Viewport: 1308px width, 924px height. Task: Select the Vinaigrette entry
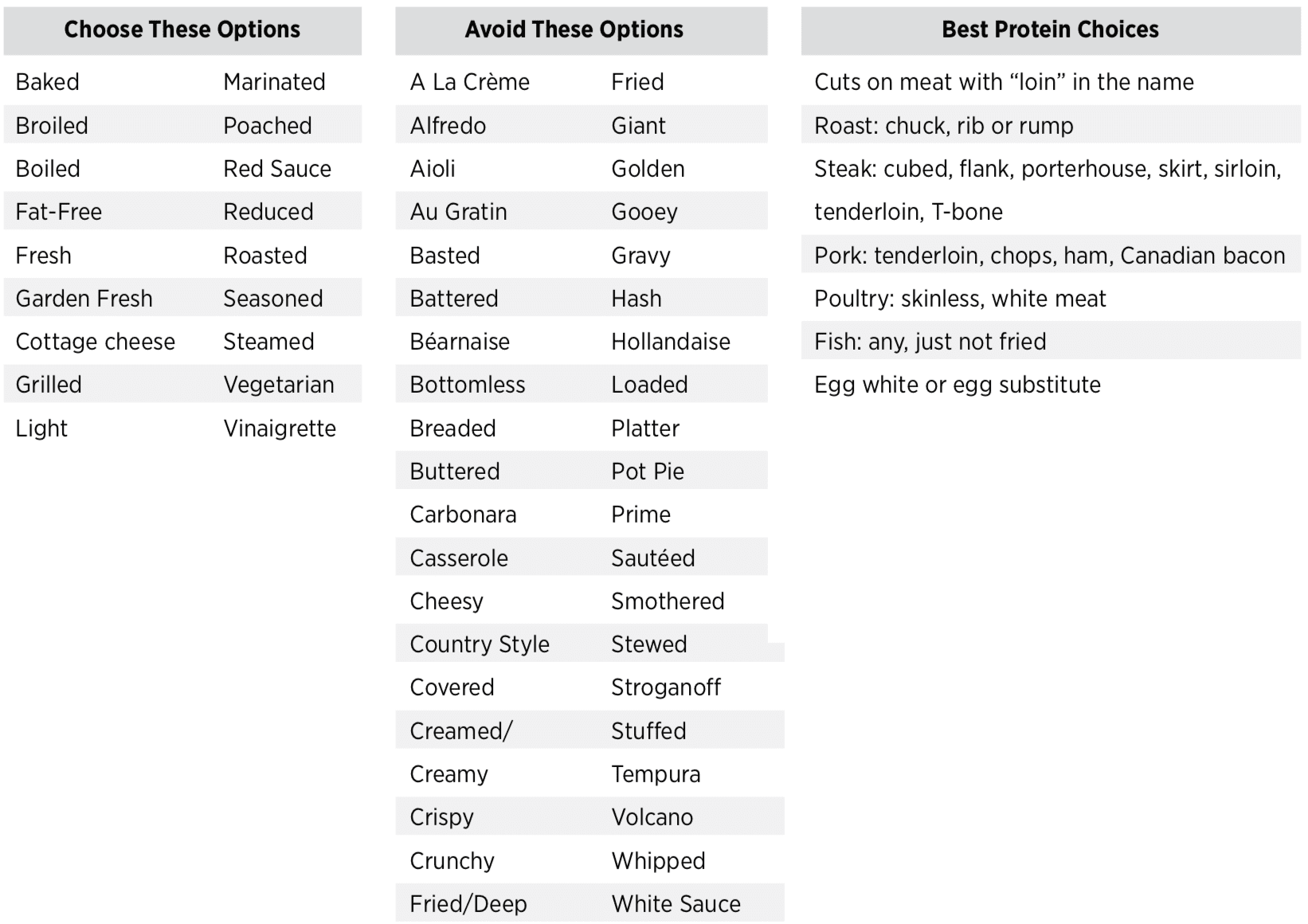tap(280, 429)
